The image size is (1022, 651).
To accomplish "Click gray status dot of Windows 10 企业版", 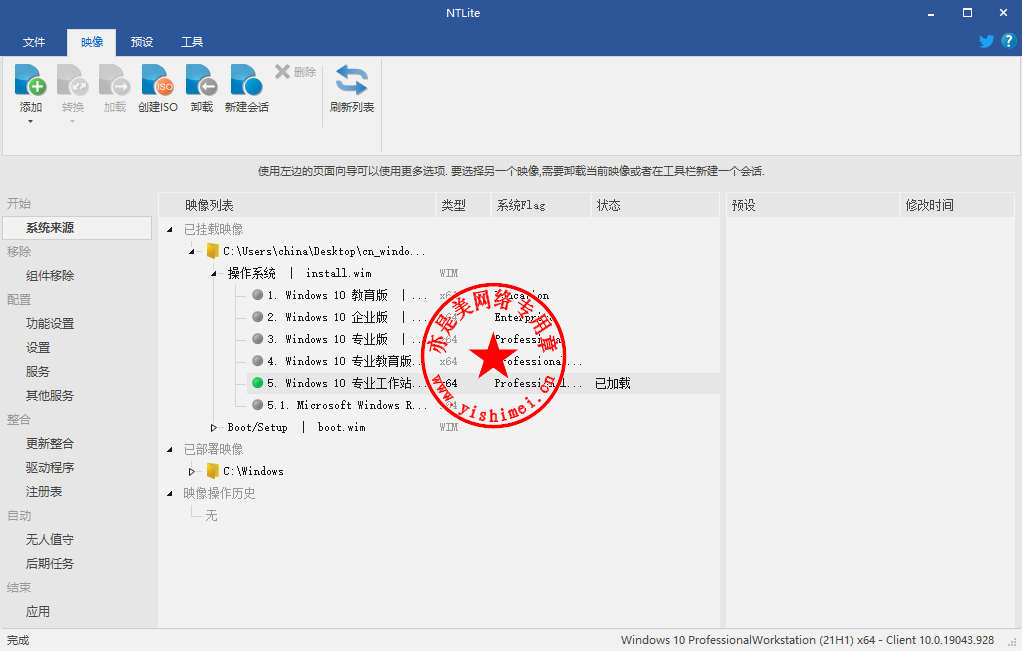I will (x=257, y=317).
